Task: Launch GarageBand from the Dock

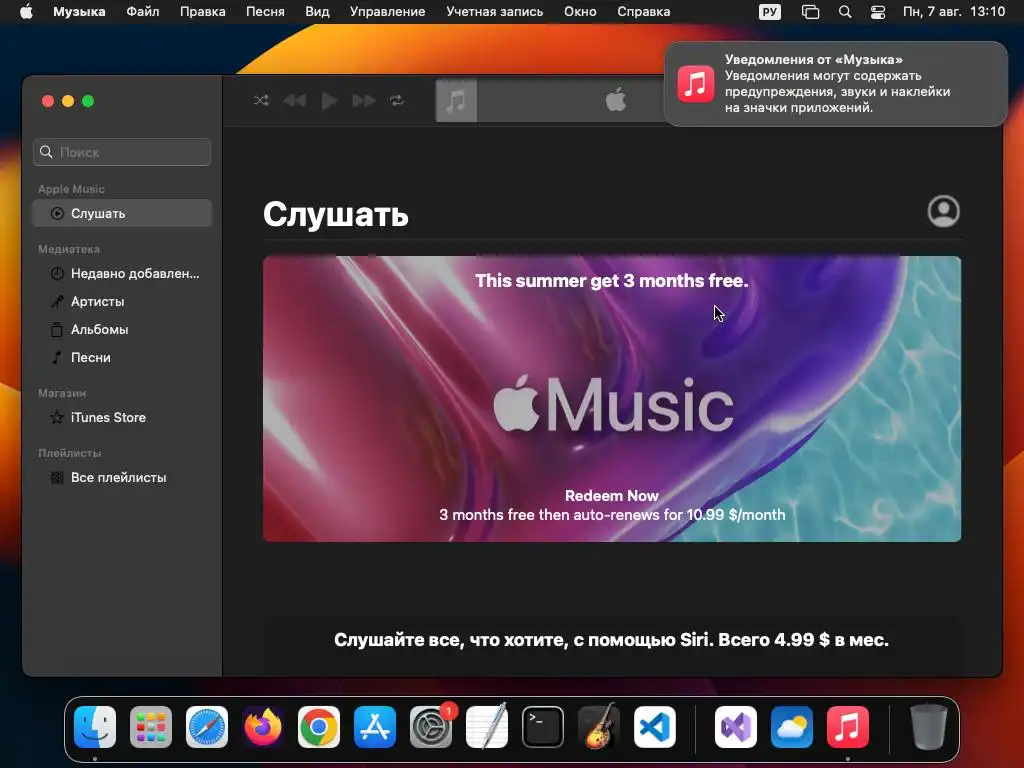Action: [x=599, y=727]
